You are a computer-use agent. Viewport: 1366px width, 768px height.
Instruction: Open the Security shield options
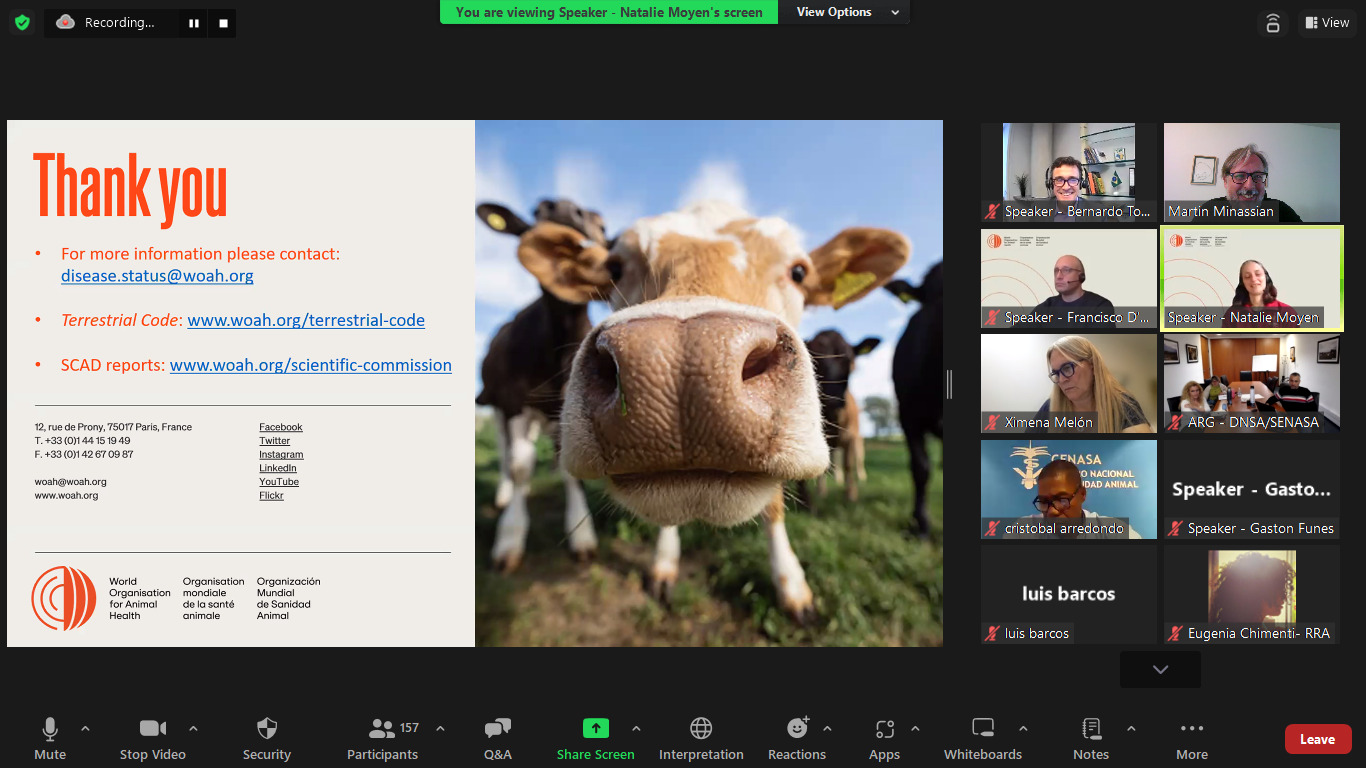[266, 739]
